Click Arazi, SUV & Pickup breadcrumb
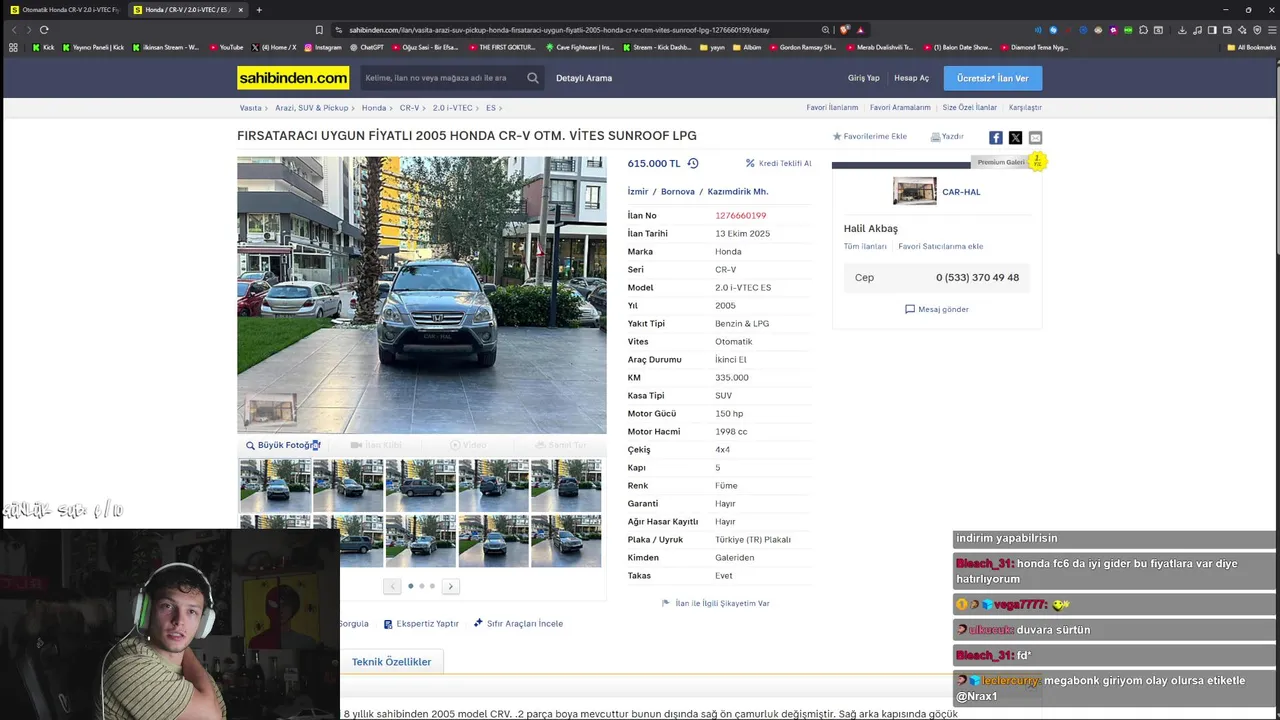This screenshot has height=720, width=1280. click(x=312, y=107)
